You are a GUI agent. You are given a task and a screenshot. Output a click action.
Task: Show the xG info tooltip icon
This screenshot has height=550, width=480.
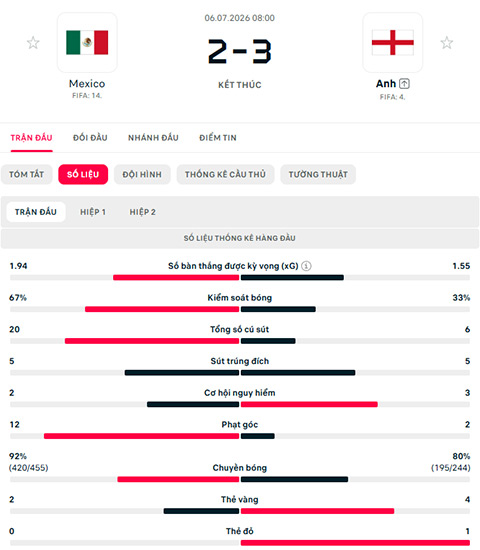[306, 266]
